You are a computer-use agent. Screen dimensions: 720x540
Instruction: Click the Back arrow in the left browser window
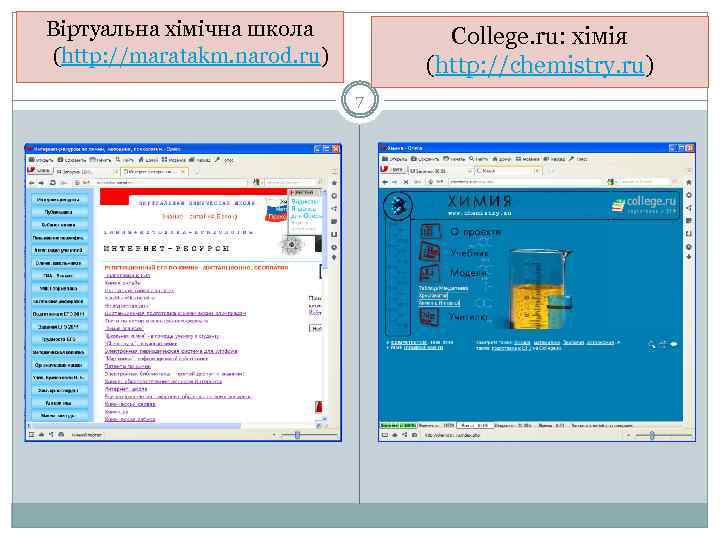click(32, 183)
